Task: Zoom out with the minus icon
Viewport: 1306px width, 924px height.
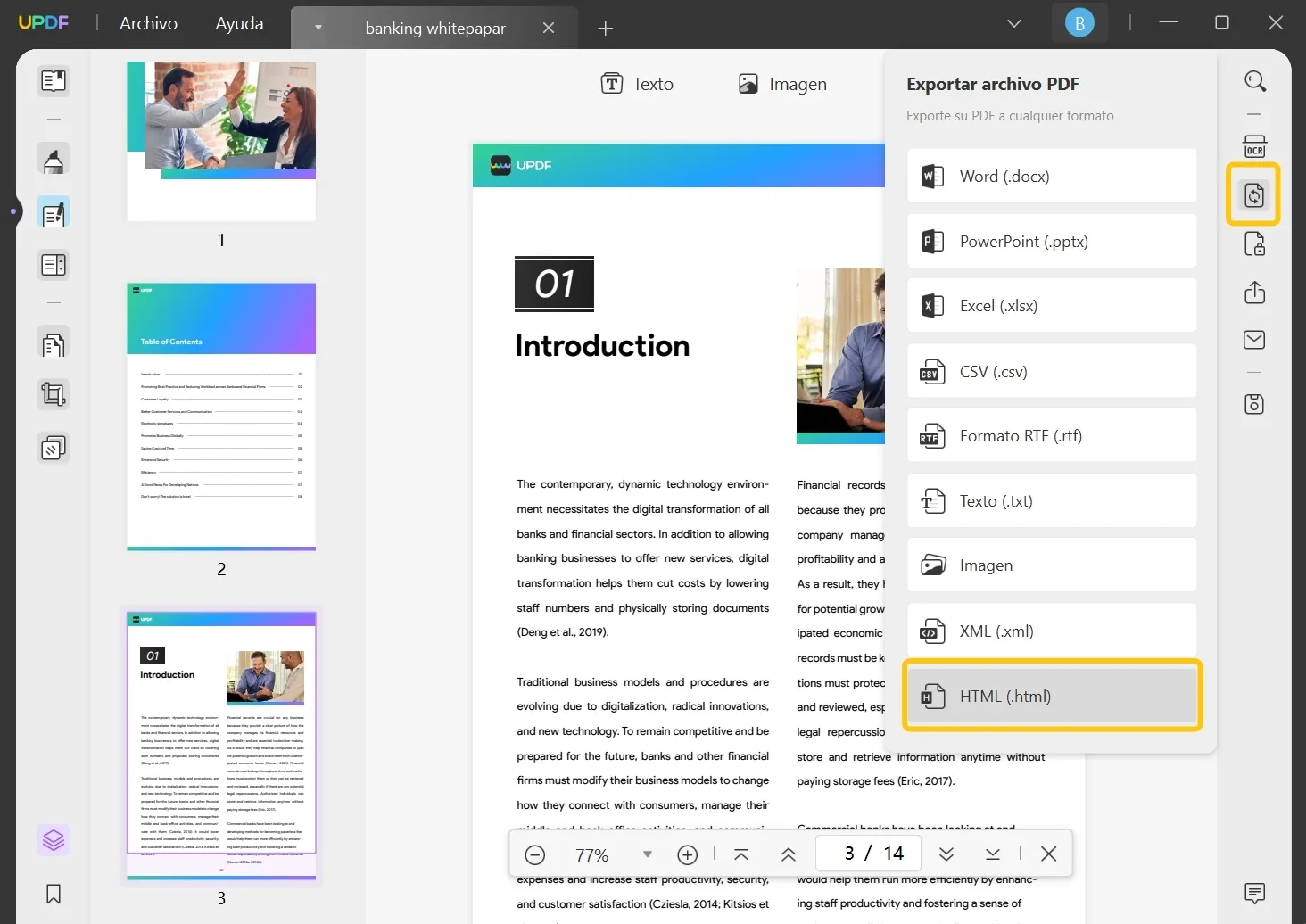Action: (535, 854)
